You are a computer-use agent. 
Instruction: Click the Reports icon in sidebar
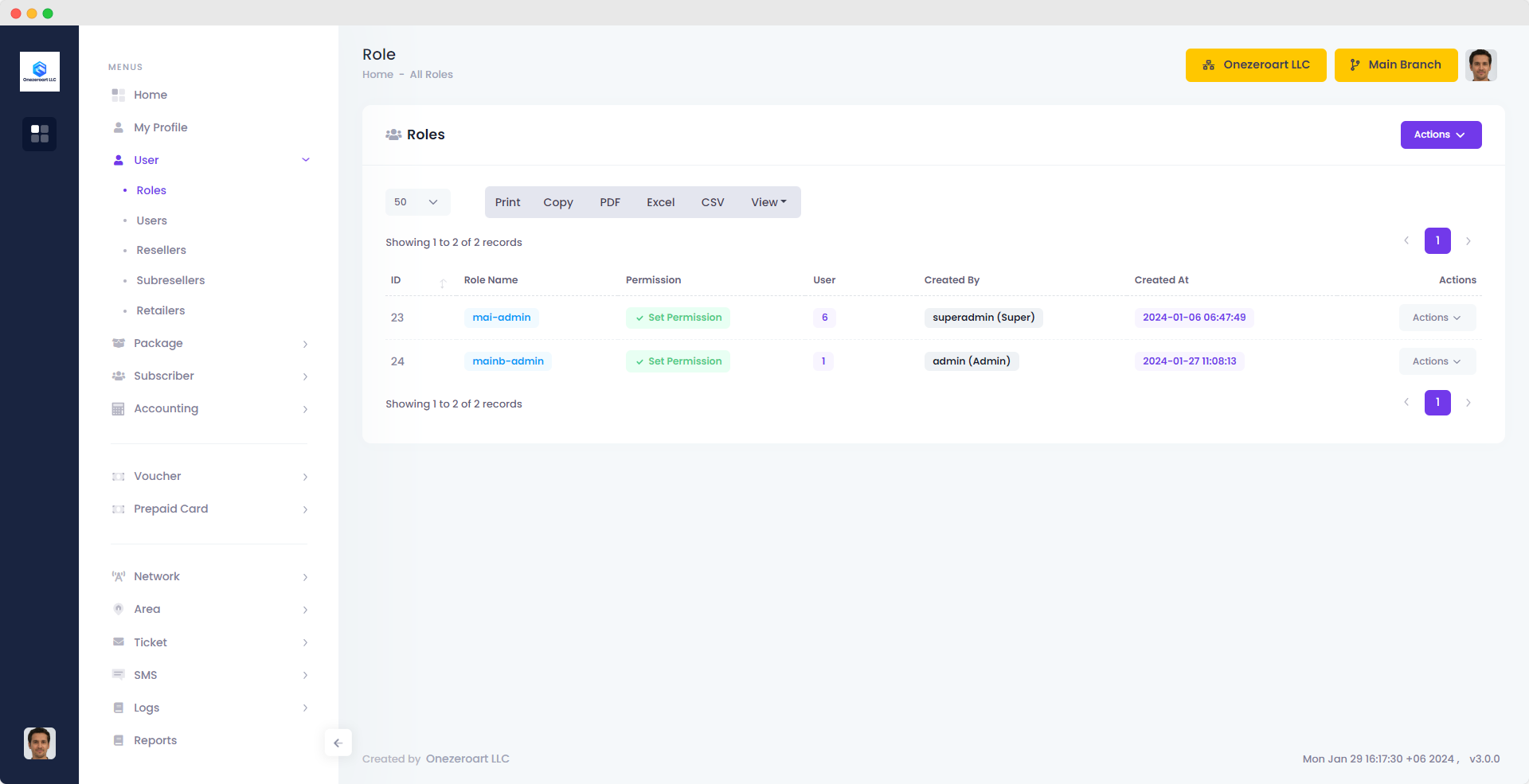(x=119, y=739)
